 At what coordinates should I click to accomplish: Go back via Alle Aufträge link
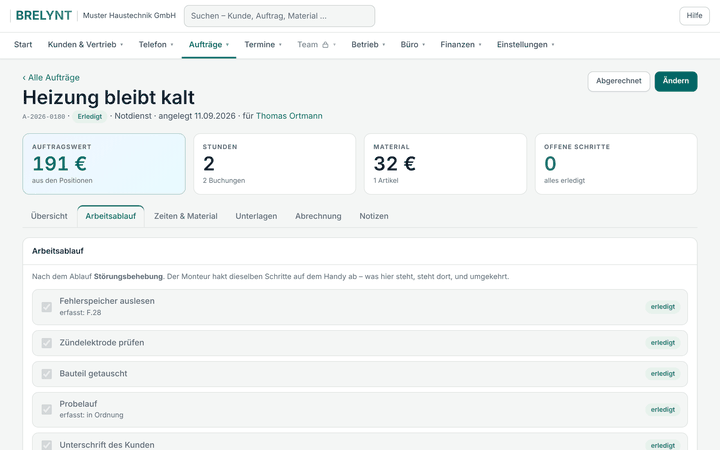51,78
